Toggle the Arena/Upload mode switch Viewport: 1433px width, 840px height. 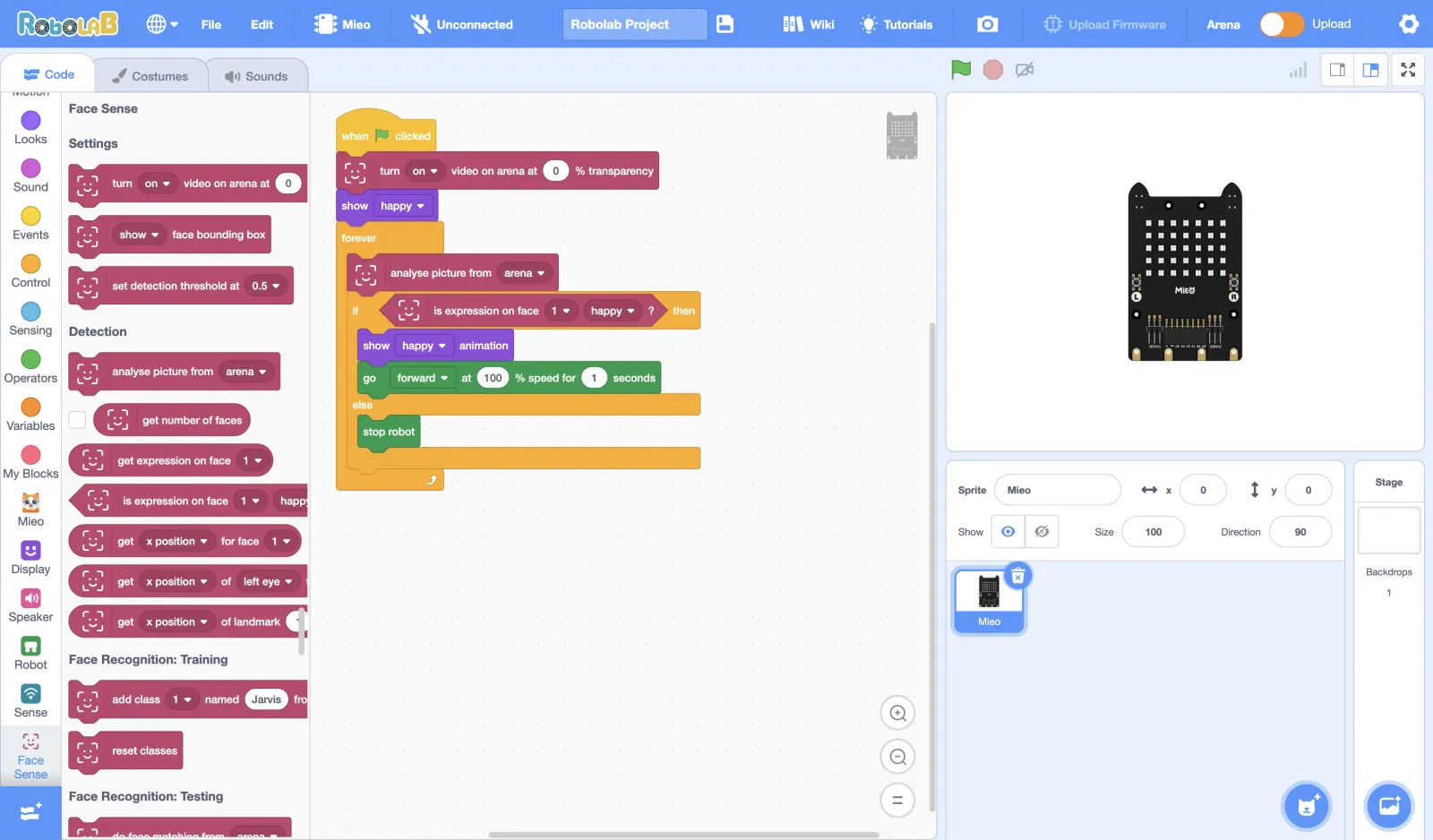point(1281,24)
